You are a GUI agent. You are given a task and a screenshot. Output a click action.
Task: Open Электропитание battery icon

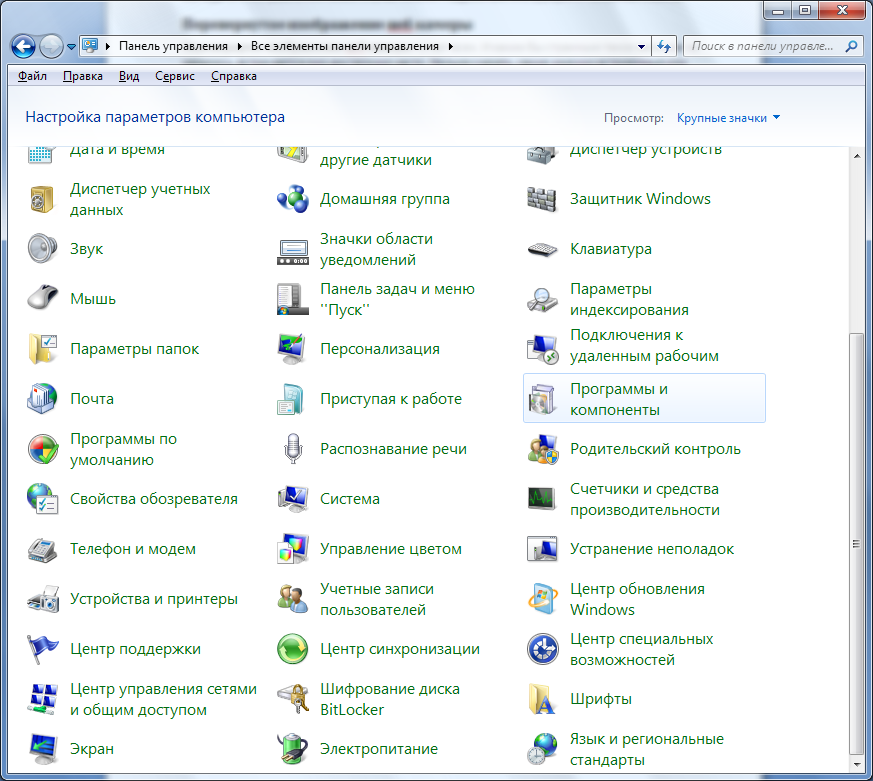tap(292, 749)
